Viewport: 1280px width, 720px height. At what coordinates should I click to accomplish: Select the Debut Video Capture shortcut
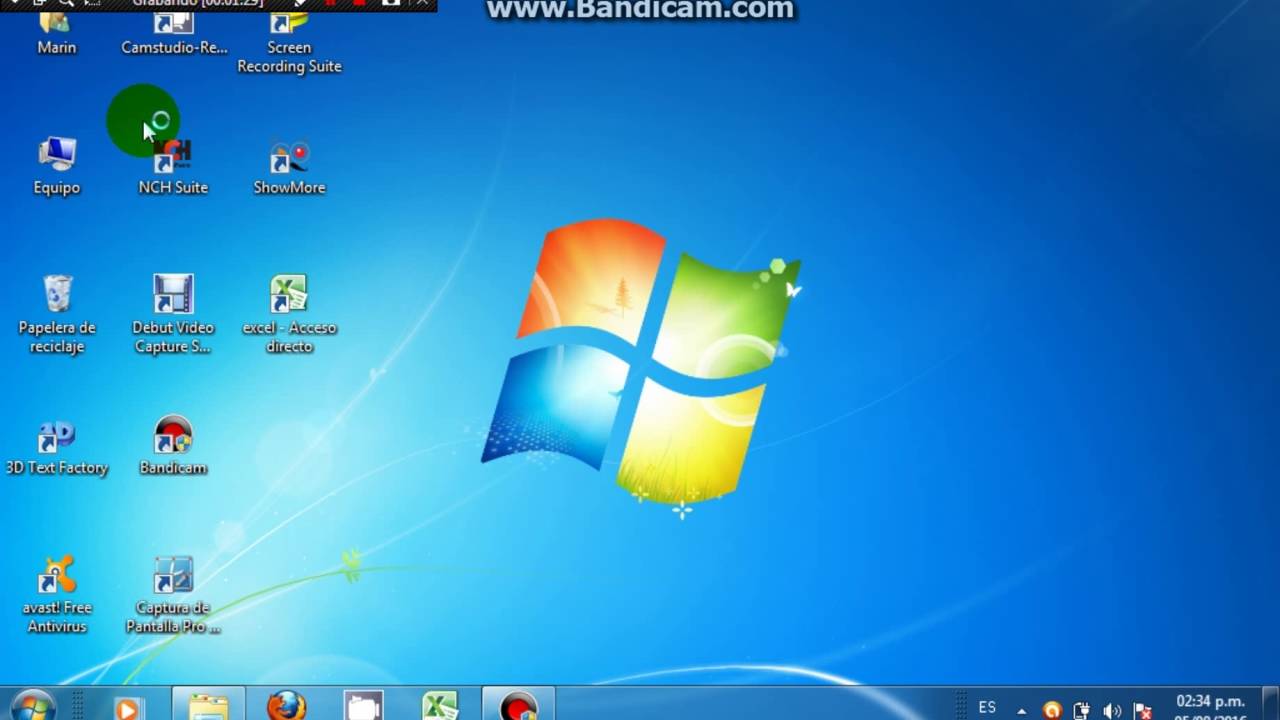click(173, 314)
